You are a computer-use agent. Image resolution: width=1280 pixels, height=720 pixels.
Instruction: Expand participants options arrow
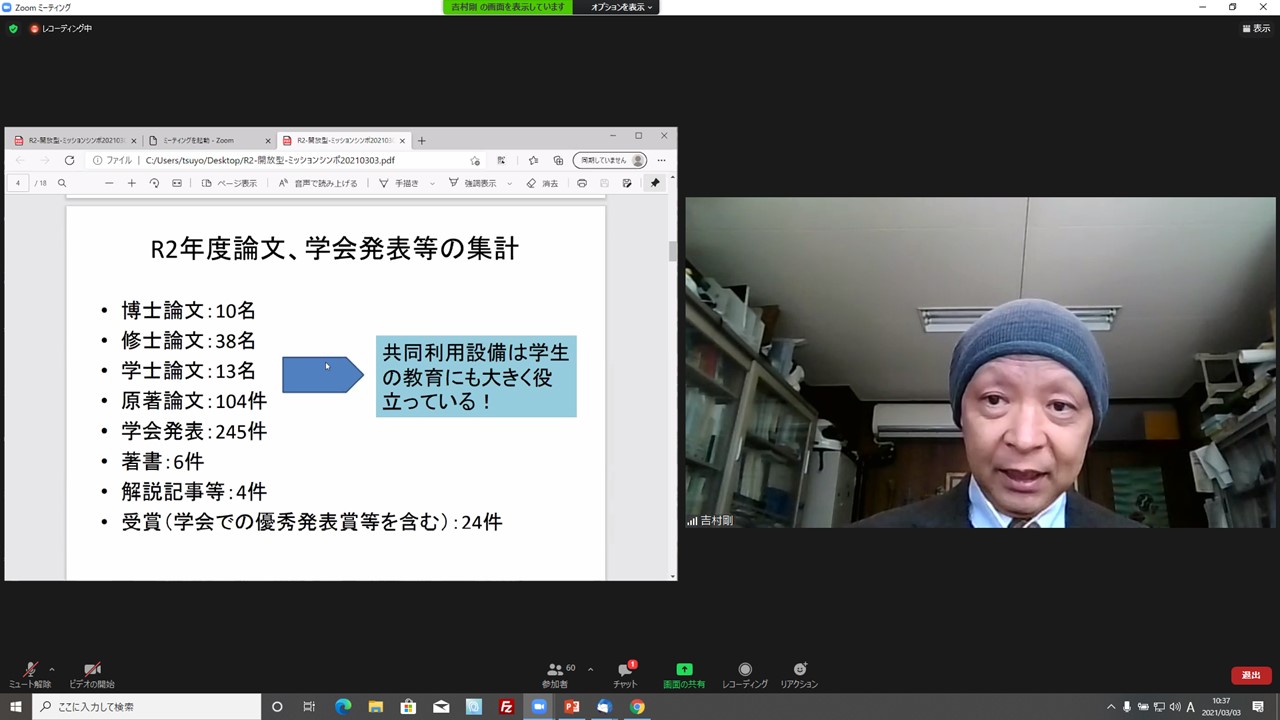(590, 669)
